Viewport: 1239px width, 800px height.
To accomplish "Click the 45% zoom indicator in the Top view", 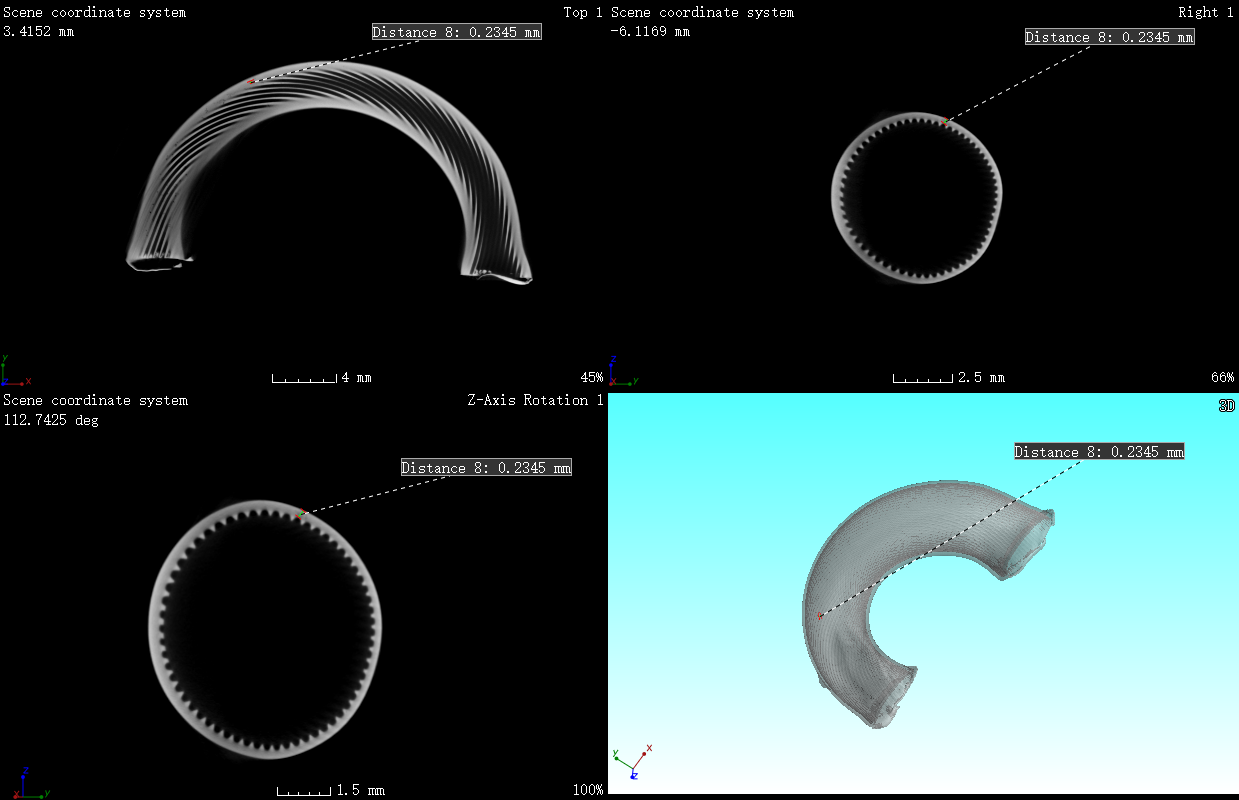I will (591, 378).
